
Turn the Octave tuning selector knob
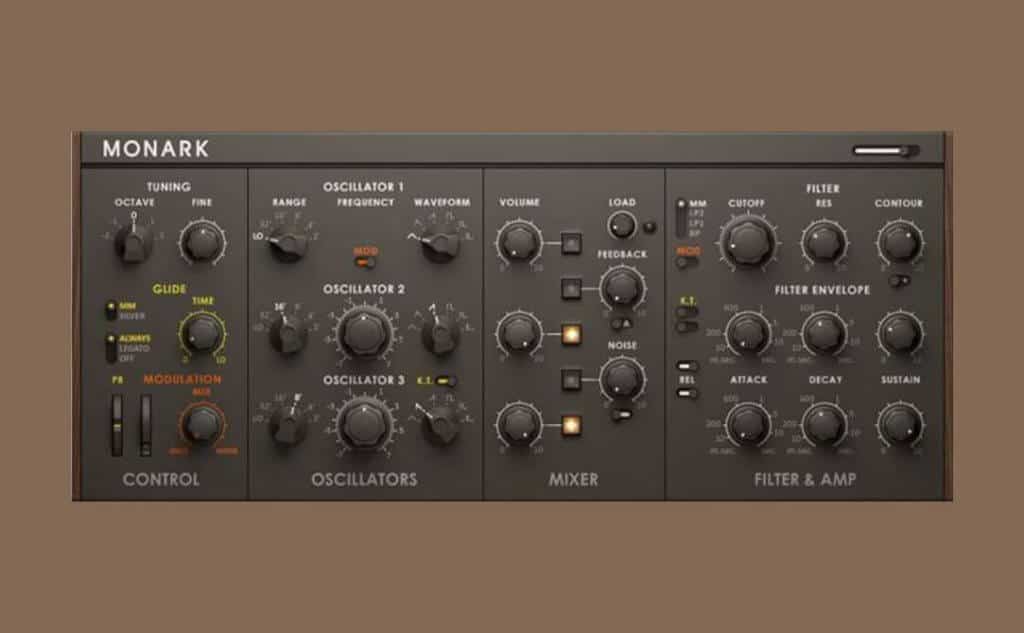[x=135, y=243]
